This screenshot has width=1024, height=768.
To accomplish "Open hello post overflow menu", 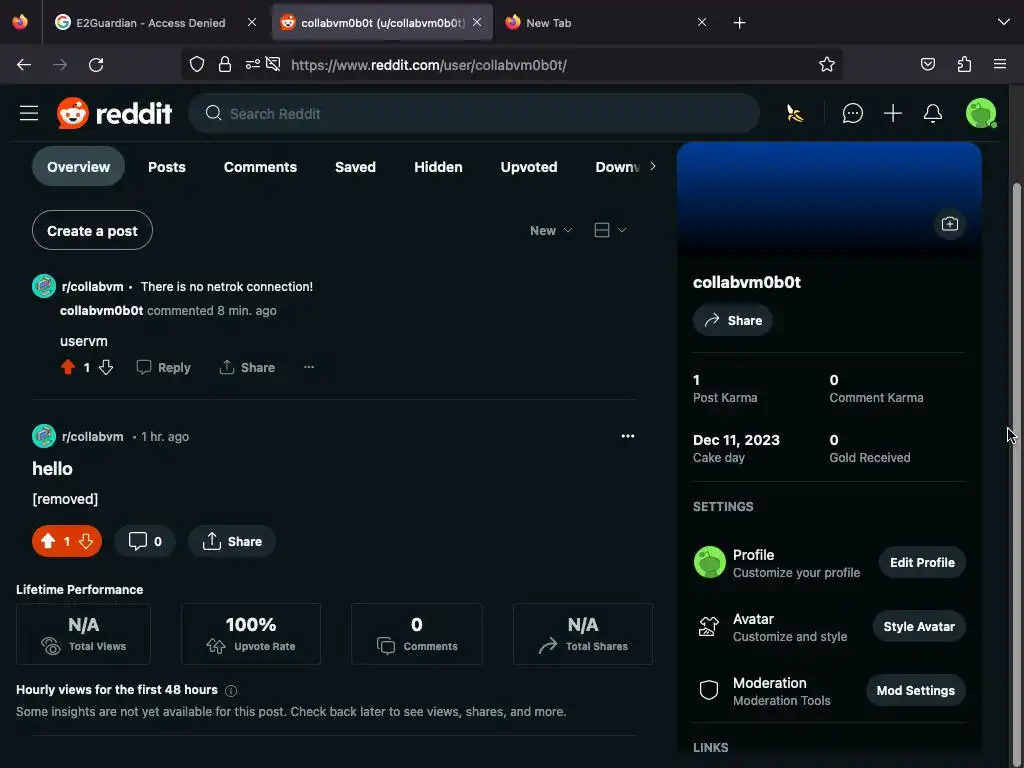I will point(628,436).
